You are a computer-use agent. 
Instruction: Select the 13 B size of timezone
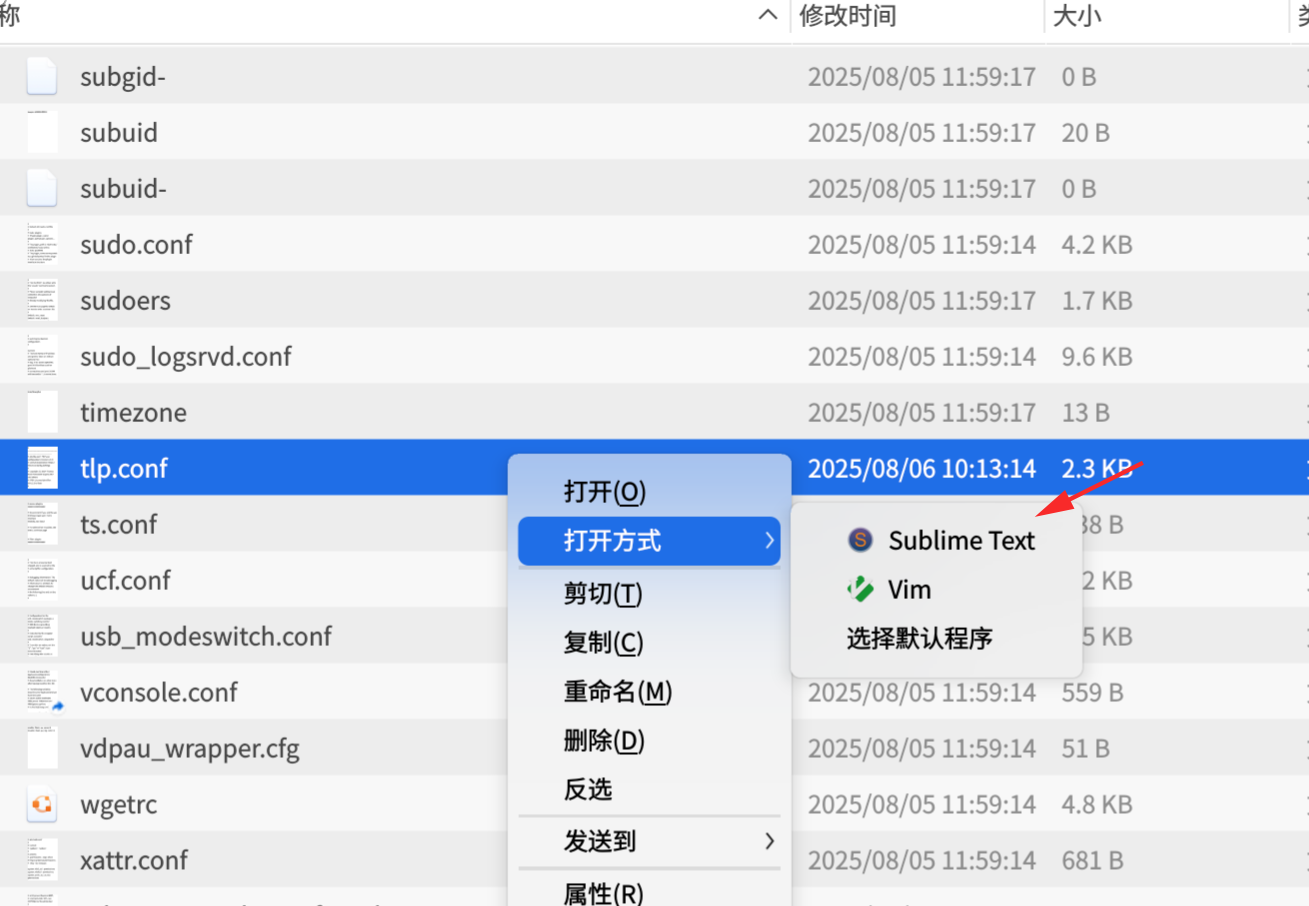click(x=1086, y=413)
